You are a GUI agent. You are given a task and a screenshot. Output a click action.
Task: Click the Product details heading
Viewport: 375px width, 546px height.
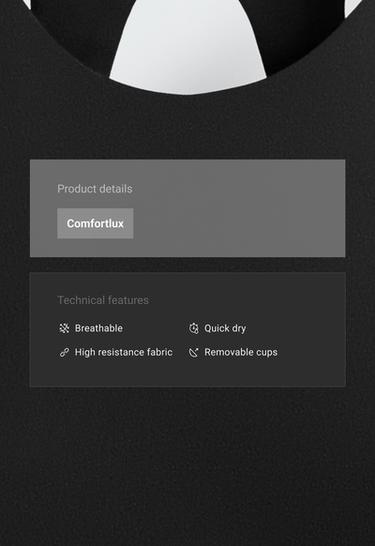coord(95,189)
